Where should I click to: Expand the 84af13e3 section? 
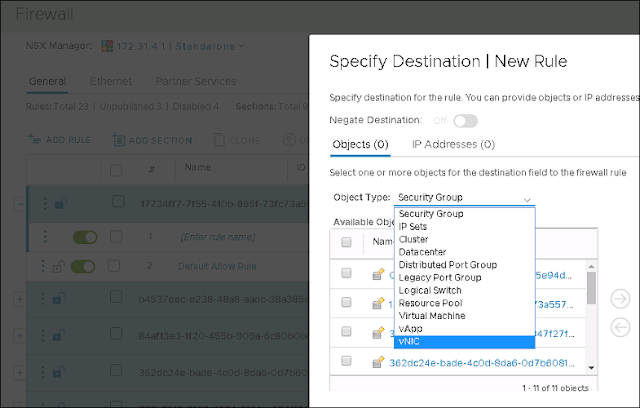click(x=20, y=336)
